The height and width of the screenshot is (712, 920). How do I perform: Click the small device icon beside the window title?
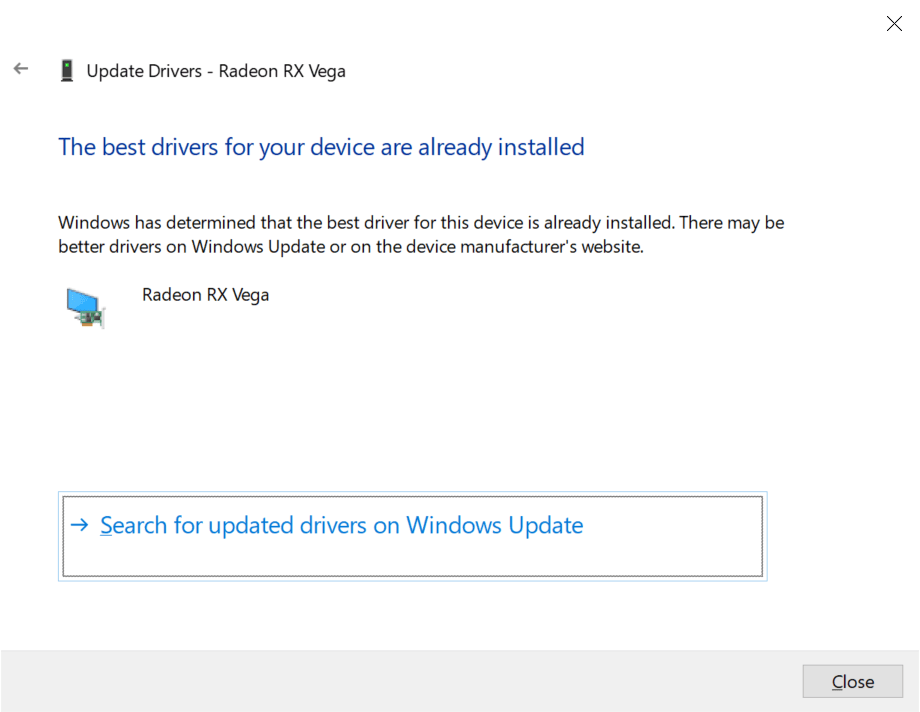coord(67,71)
